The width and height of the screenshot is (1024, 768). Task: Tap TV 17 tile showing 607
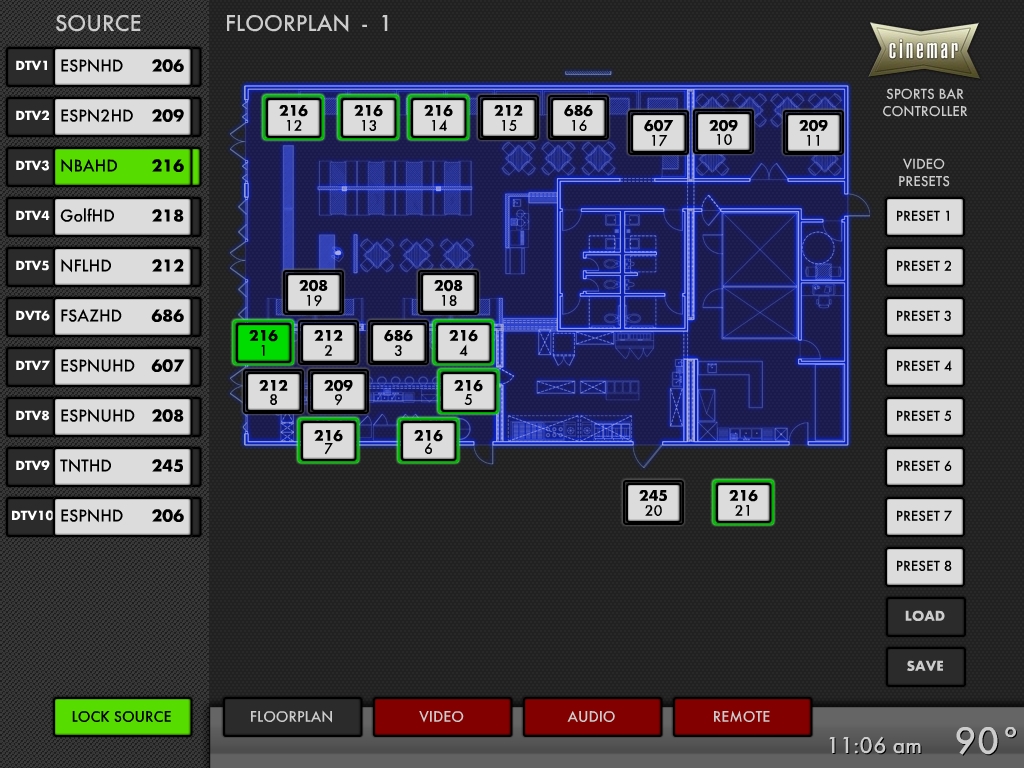coord(658,132)
